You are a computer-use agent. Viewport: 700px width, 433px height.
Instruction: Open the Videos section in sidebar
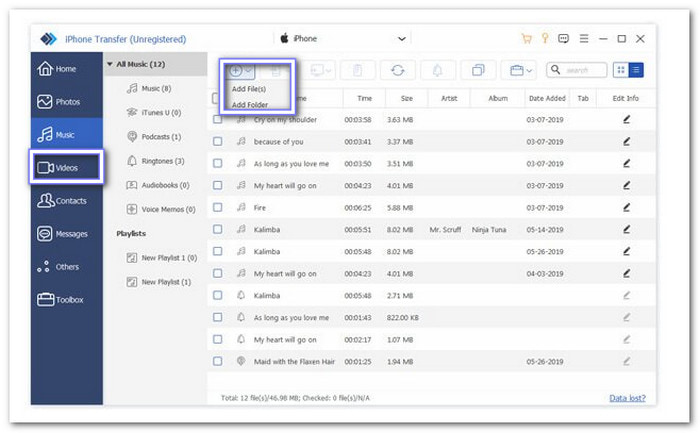click(66, 167)
